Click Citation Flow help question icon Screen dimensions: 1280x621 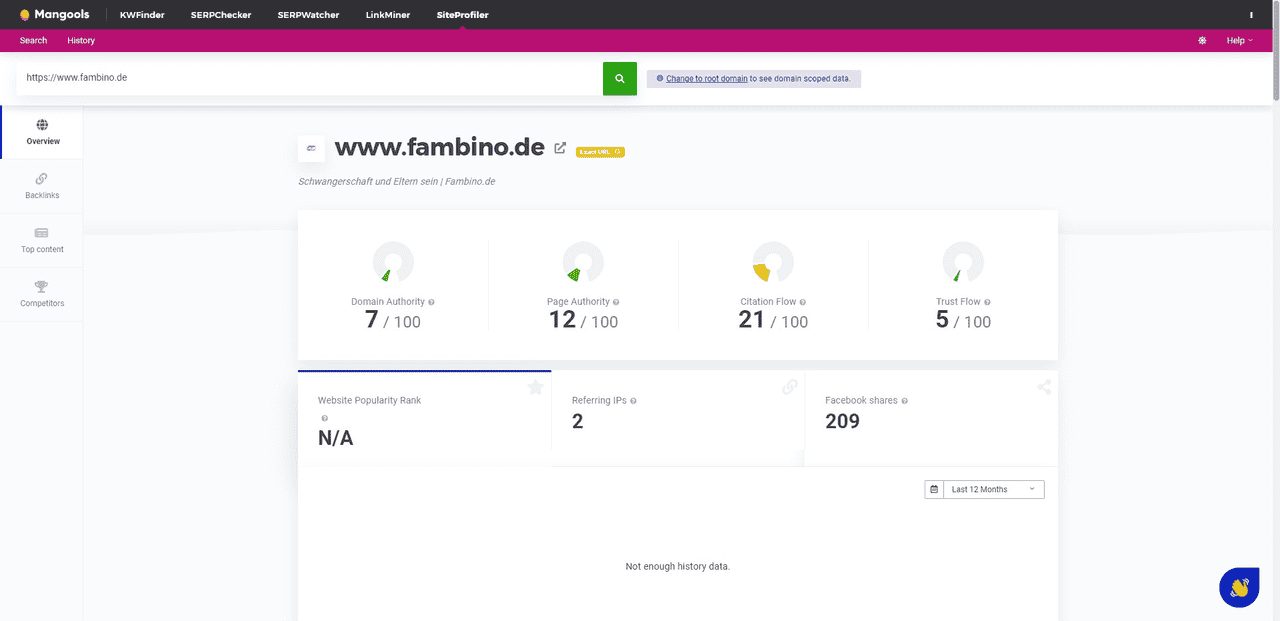pos(803,302)
